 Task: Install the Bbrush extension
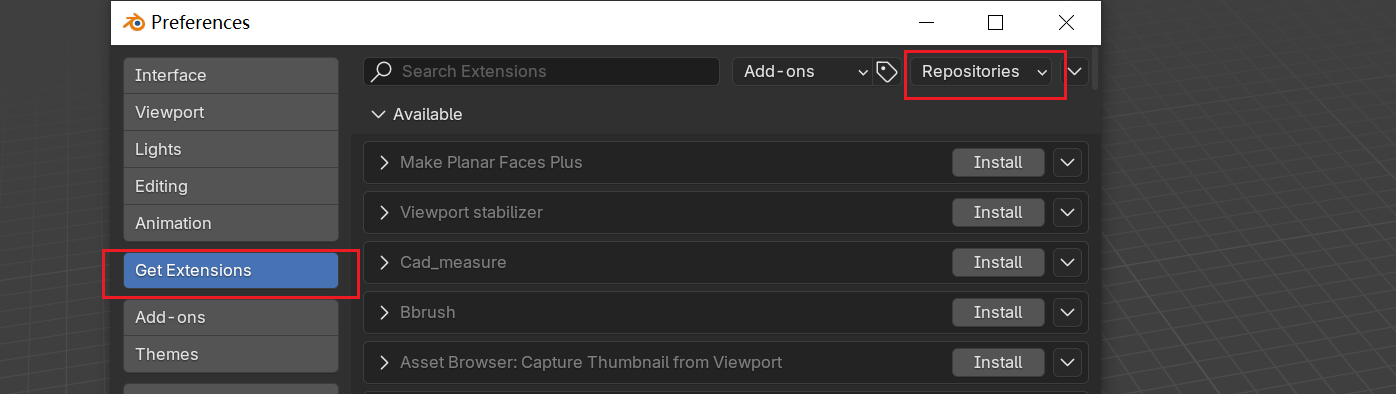coord(998,312)
